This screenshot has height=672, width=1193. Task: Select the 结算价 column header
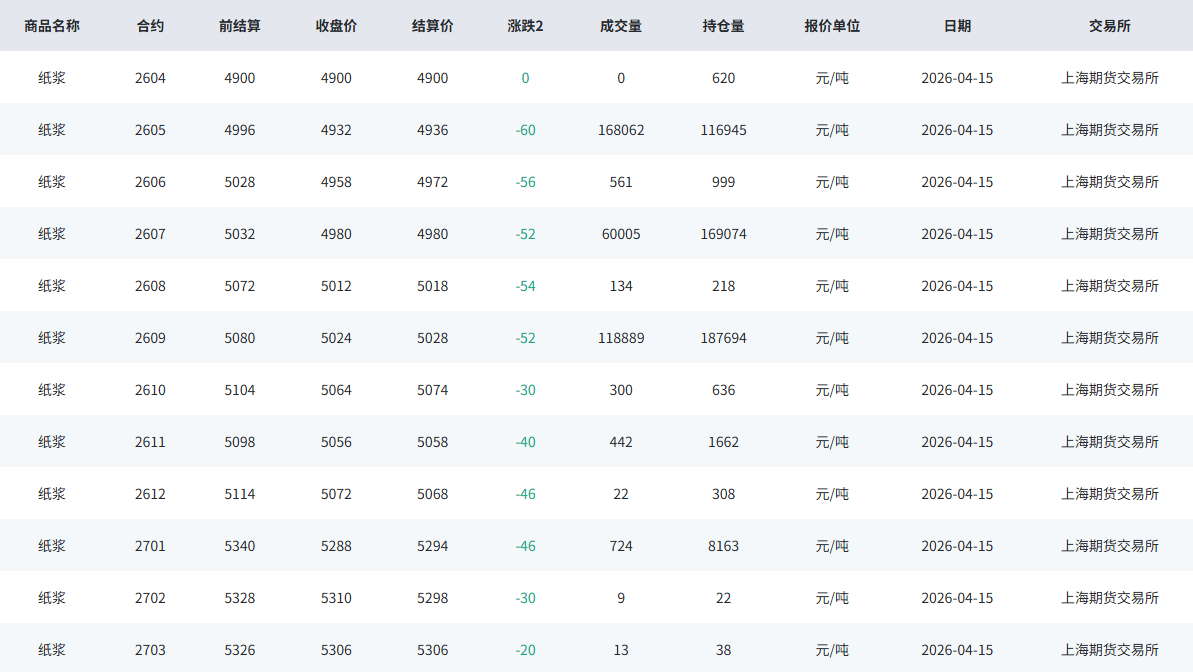(432, 26)
